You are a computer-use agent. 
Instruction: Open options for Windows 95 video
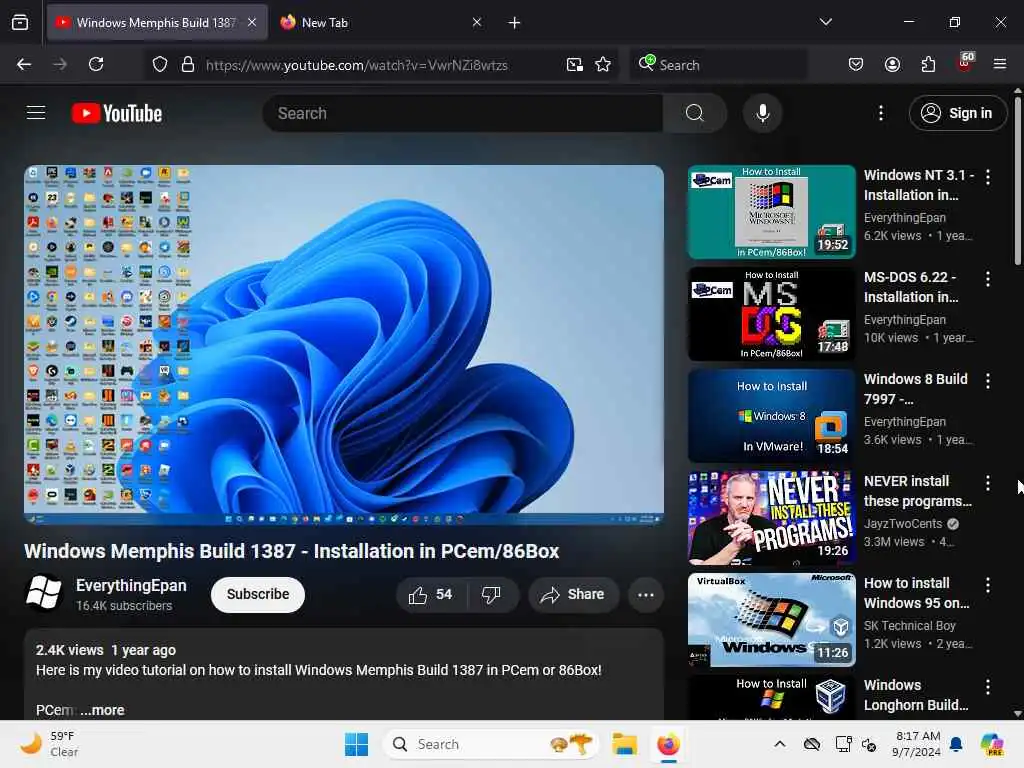point(987,584)
